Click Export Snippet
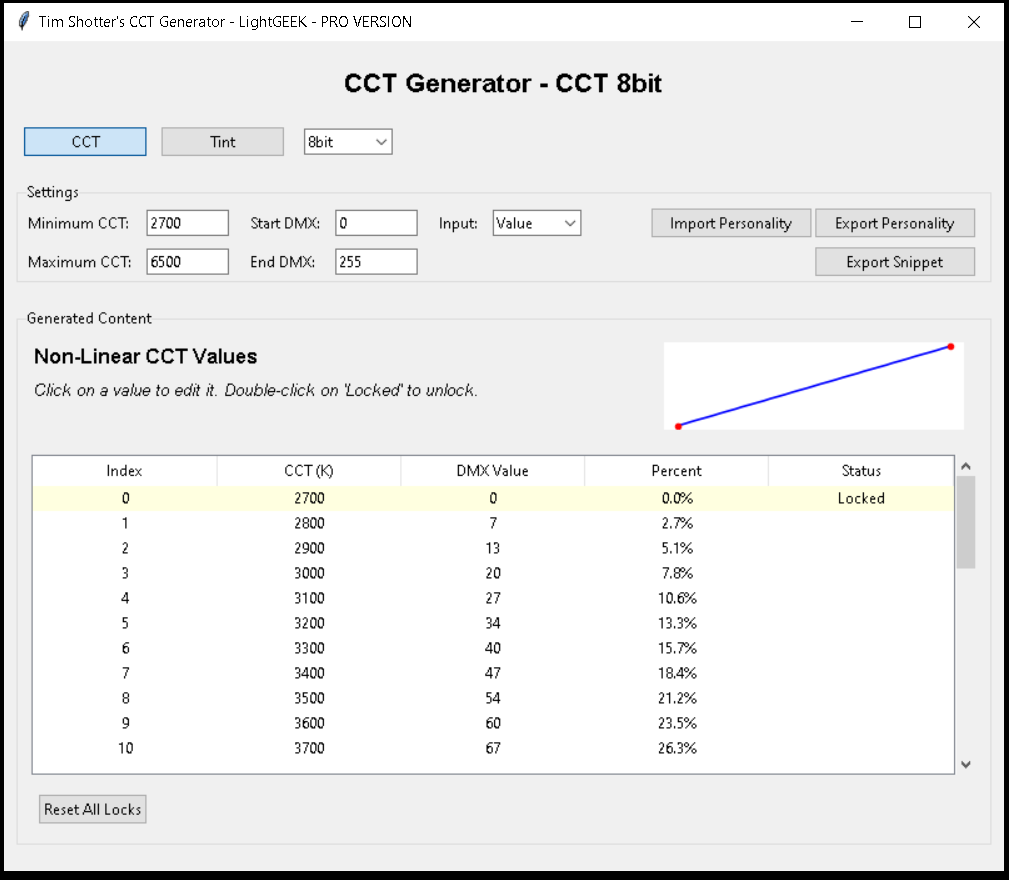This screenshot has height=880, width=1009. click(894, 262)
